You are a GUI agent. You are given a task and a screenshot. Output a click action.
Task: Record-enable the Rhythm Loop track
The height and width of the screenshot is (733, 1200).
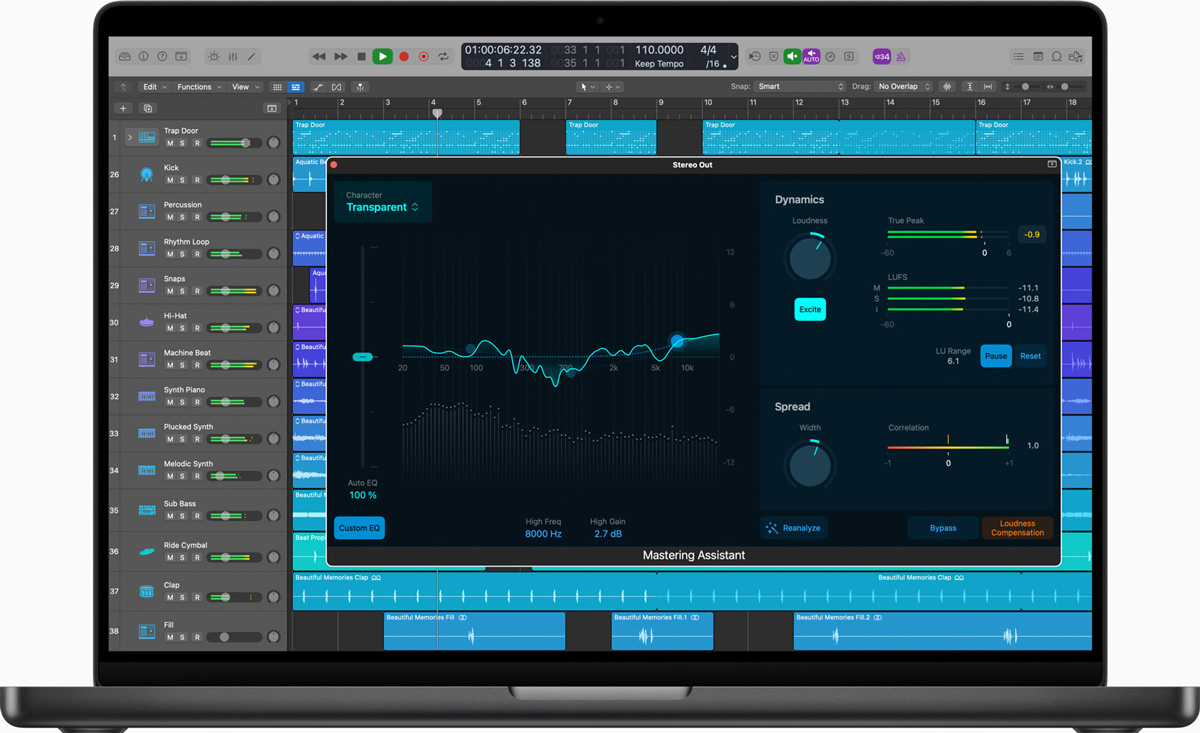(197, 254)
